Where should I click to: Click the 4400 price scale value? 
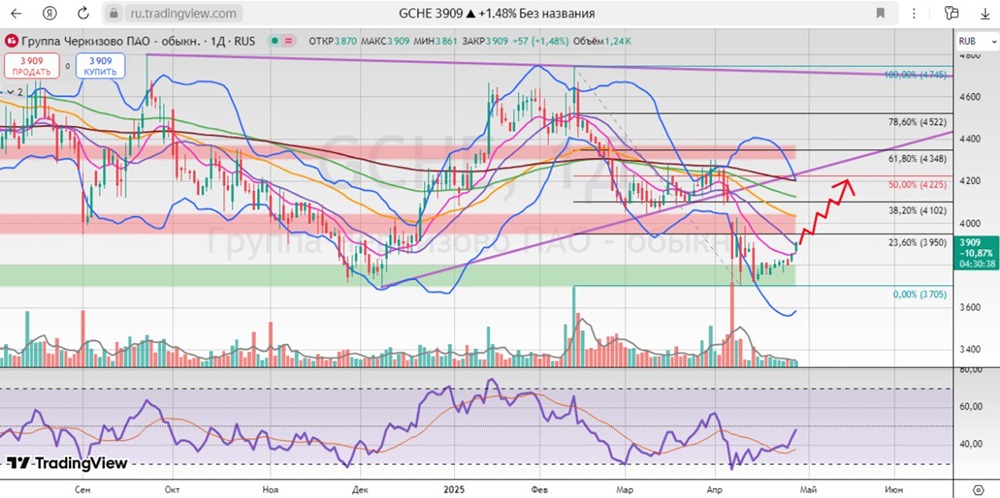click(970, 138)
